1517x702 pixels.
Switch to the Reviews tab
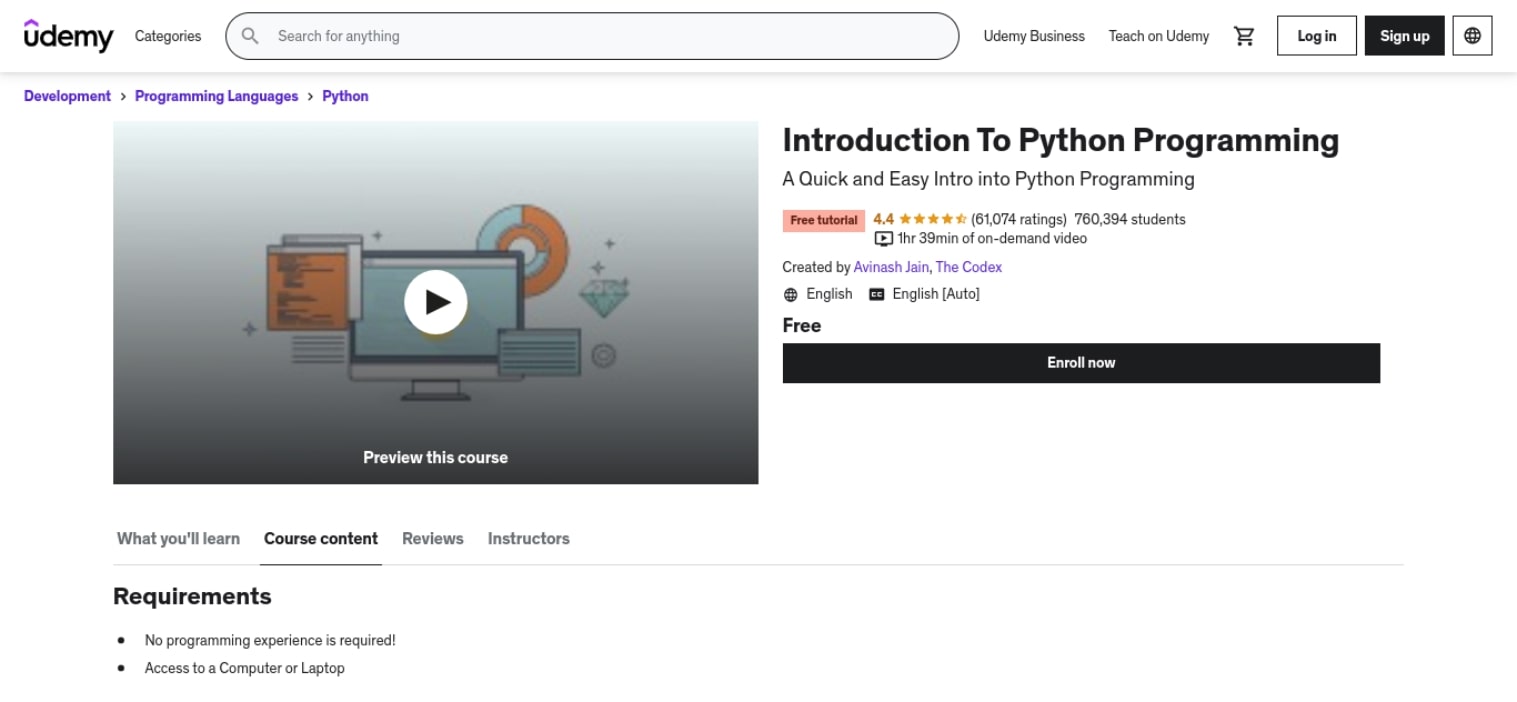tap(432, 538)
